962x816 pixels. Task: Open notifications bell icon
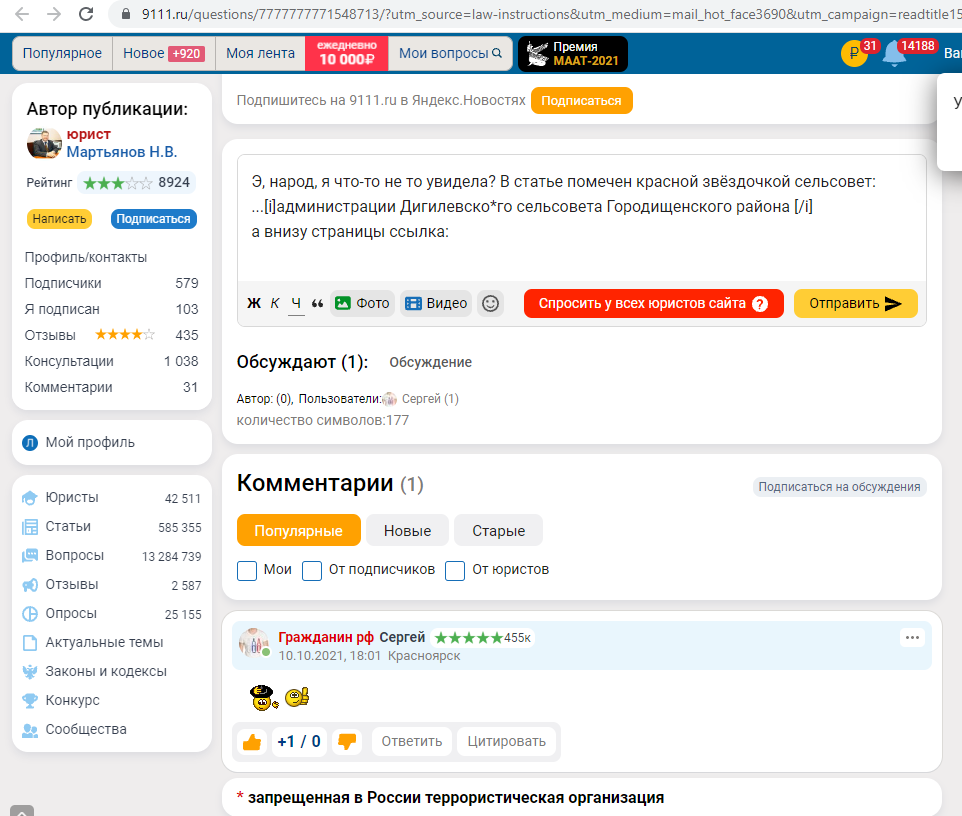point(893,54)
